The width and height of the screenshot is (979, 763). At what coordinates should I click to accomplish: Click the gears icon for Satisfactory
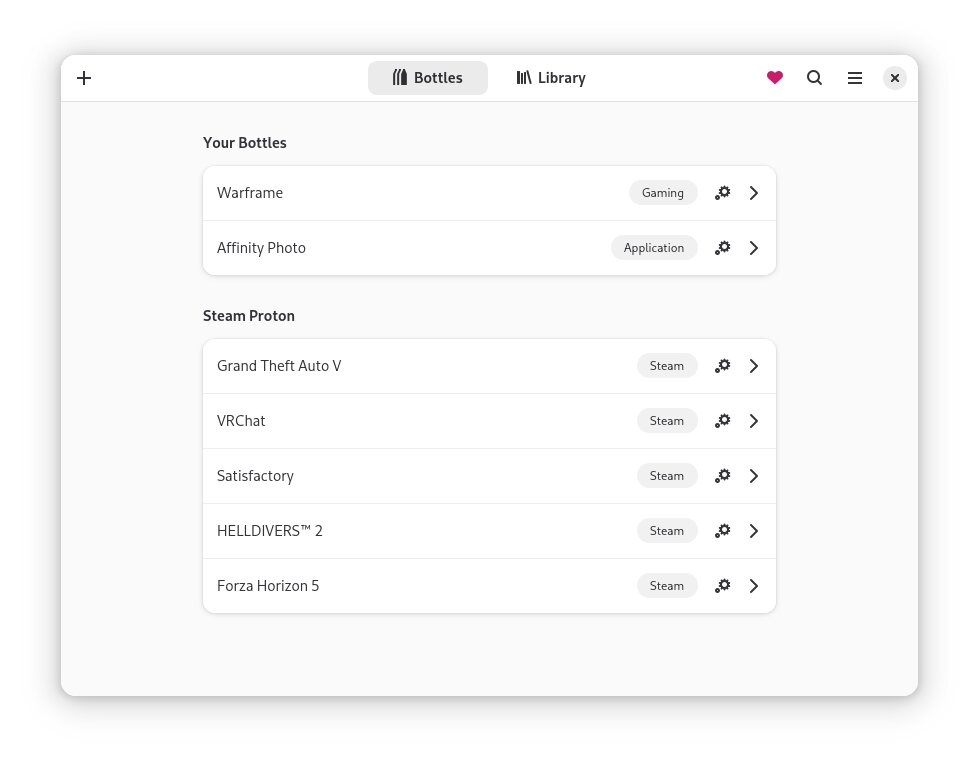722,476
